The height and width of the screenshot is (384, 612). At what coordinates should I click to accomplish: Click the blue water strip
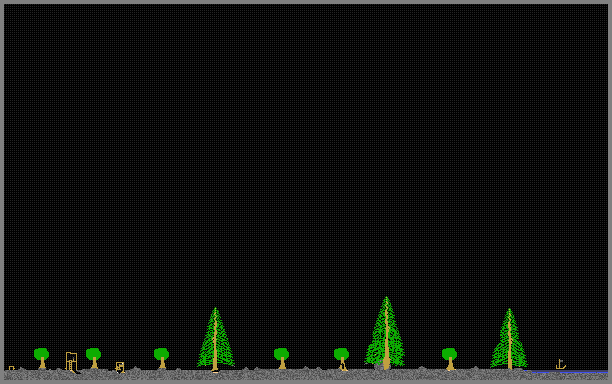click(569, 372)
